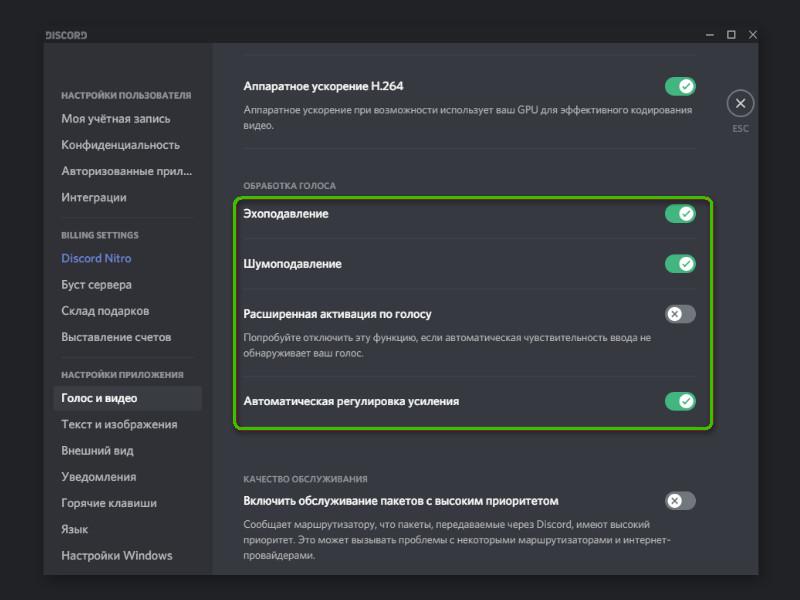Maximize the Discord window
Screen dimensions: 800x600
731,35
